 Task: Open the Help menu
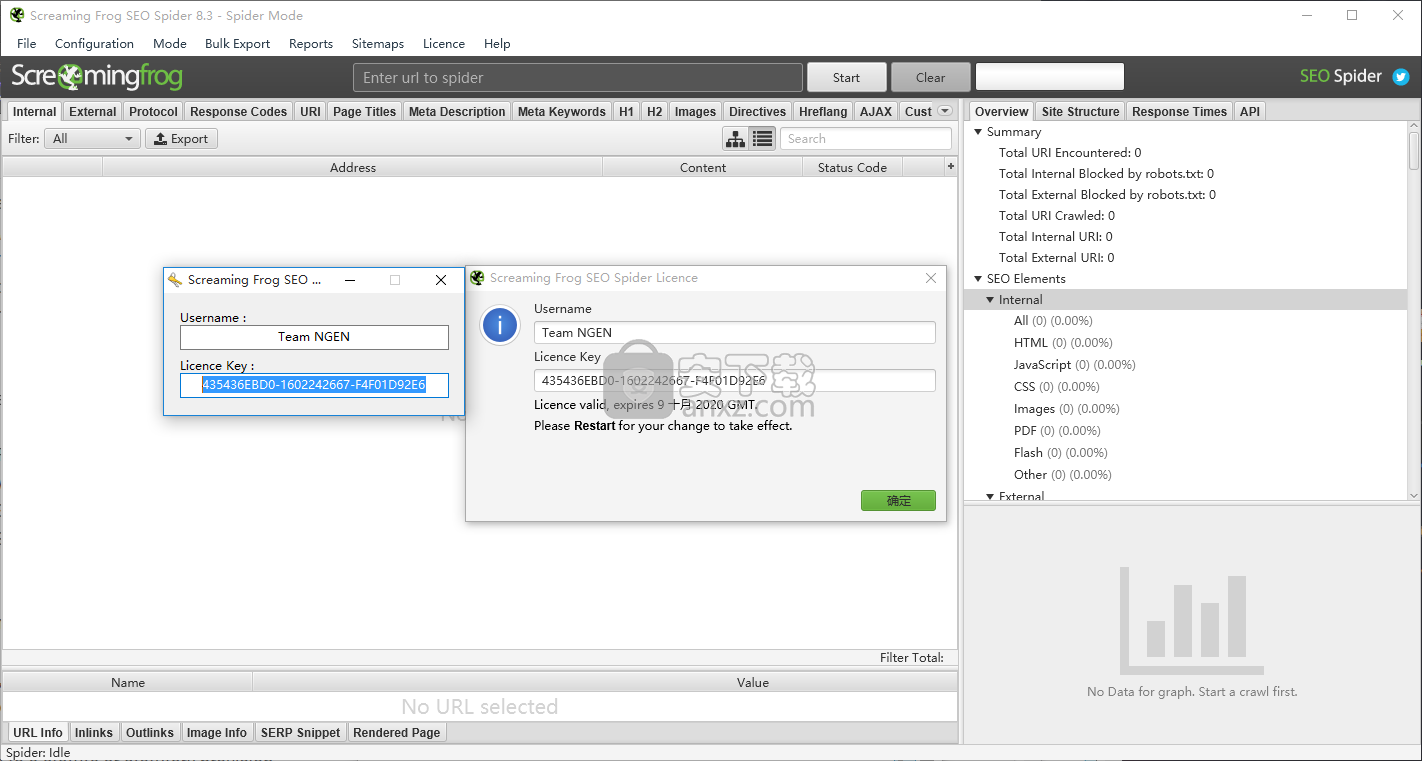(x=497, y=44)
